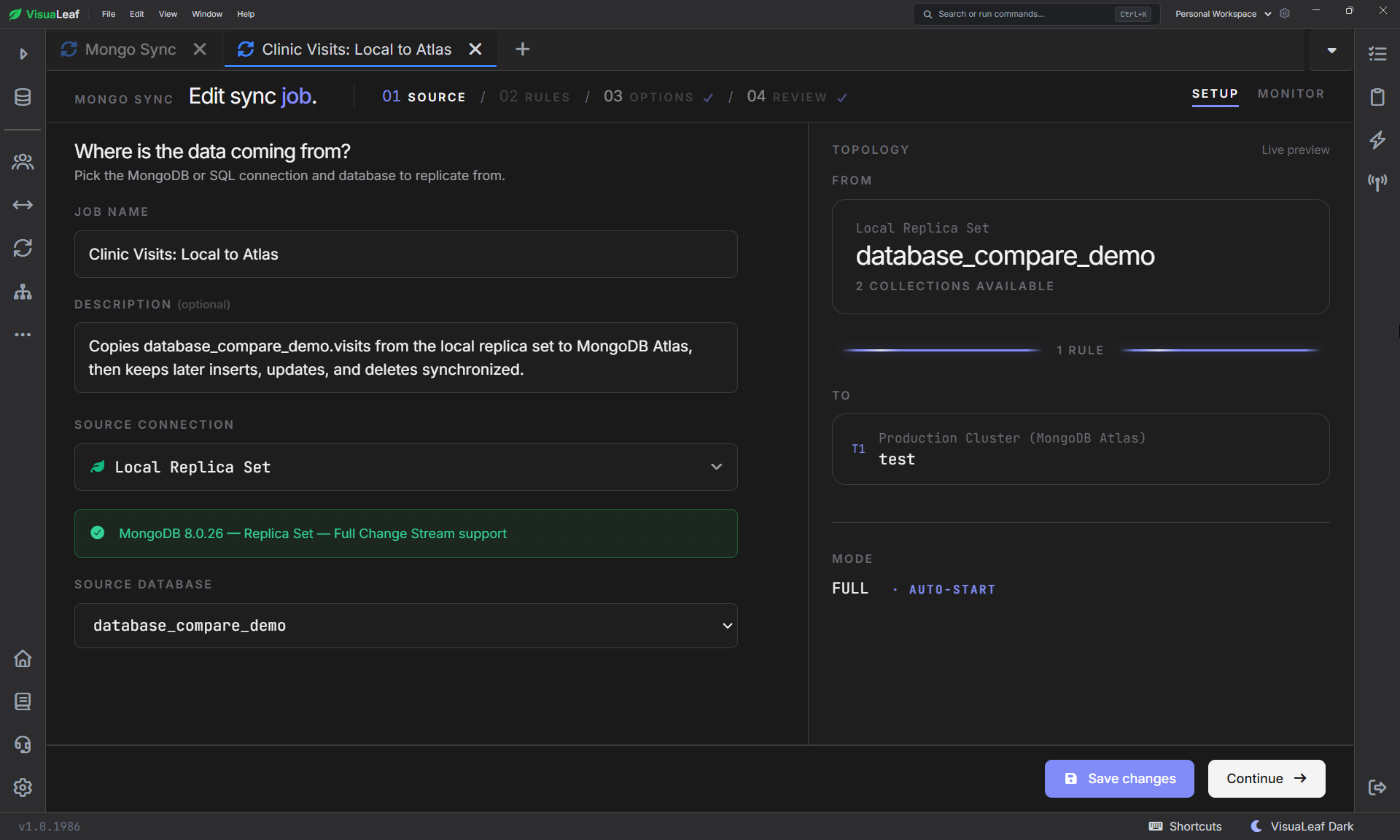Open the support headset icon in the left sidebar
This screenshot has width=1400, height=840.
click(x=23, y=744)
